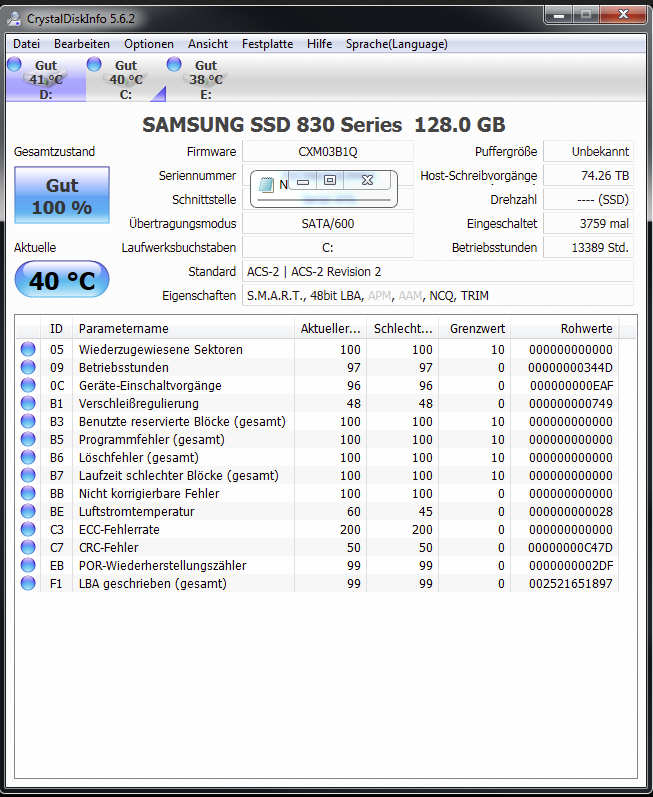Image resolution: width=653 pixels, height=797 pixels.
Task: Click the ECC-Fehlerrate parameter name
Action: pyautogui.click(x=119, y=530)
